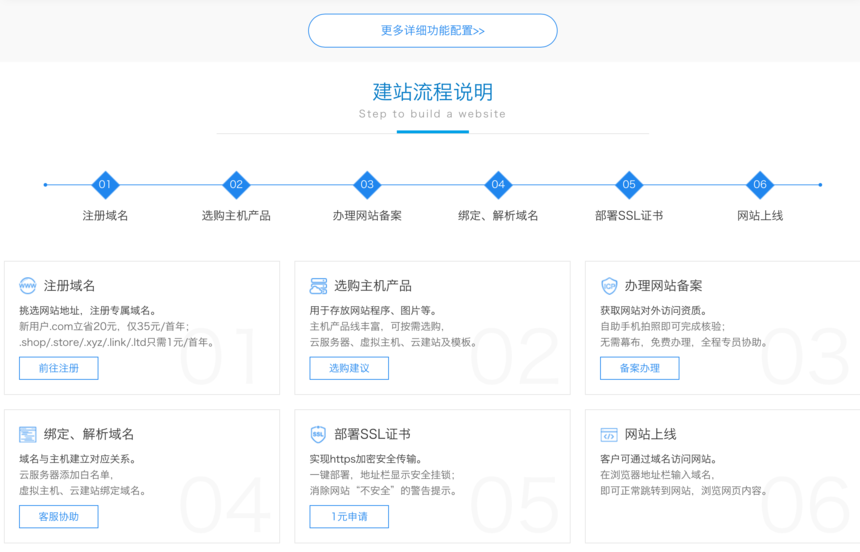Click the 网站上线 card heading
Viewport: 860px width, 552px height.
coord(650,435)
